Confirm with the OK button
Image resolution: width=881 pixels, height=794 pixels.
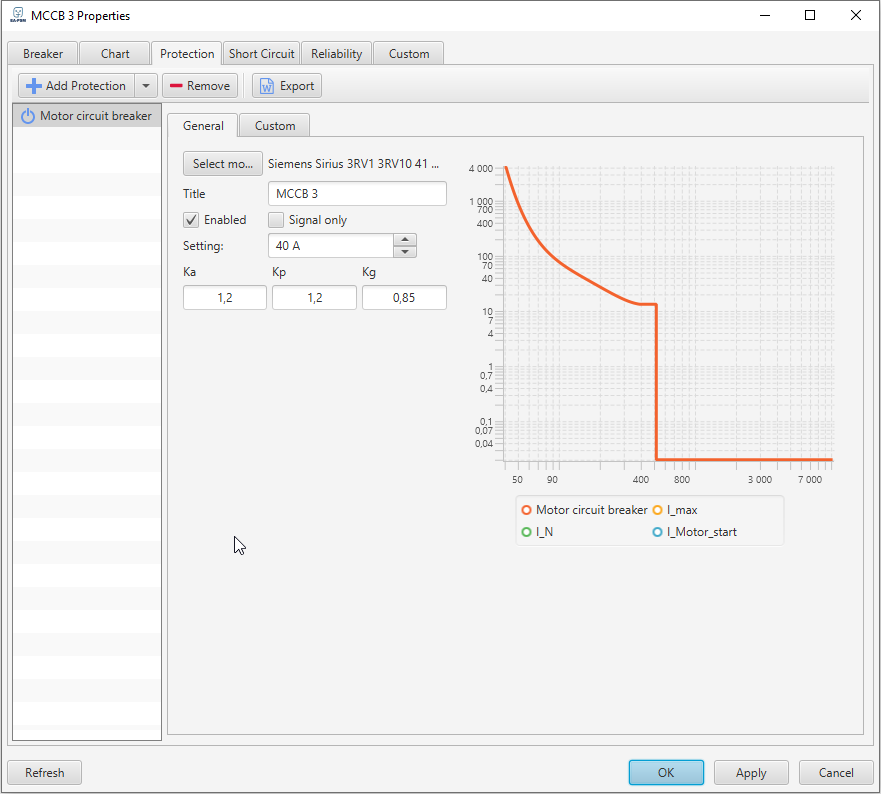point(666,773)
